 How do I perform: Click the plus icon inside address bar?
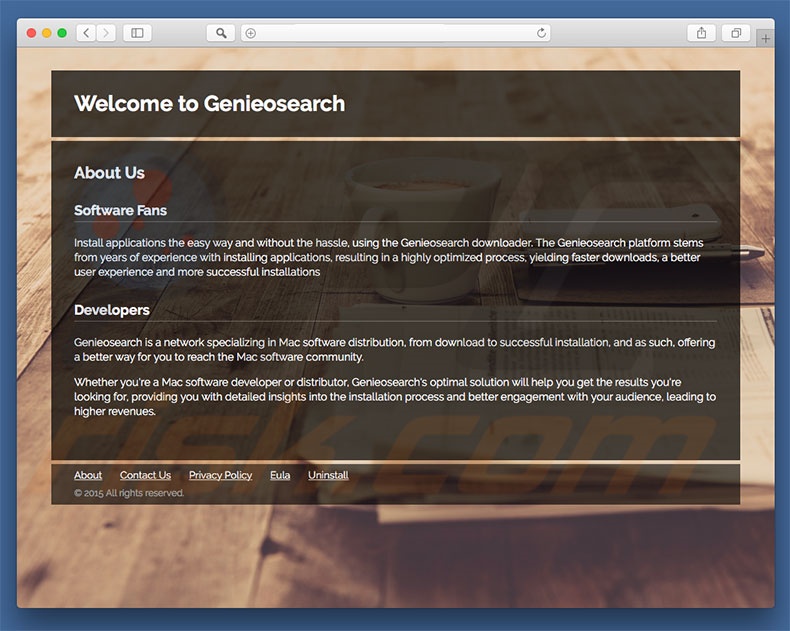point(251,33)
